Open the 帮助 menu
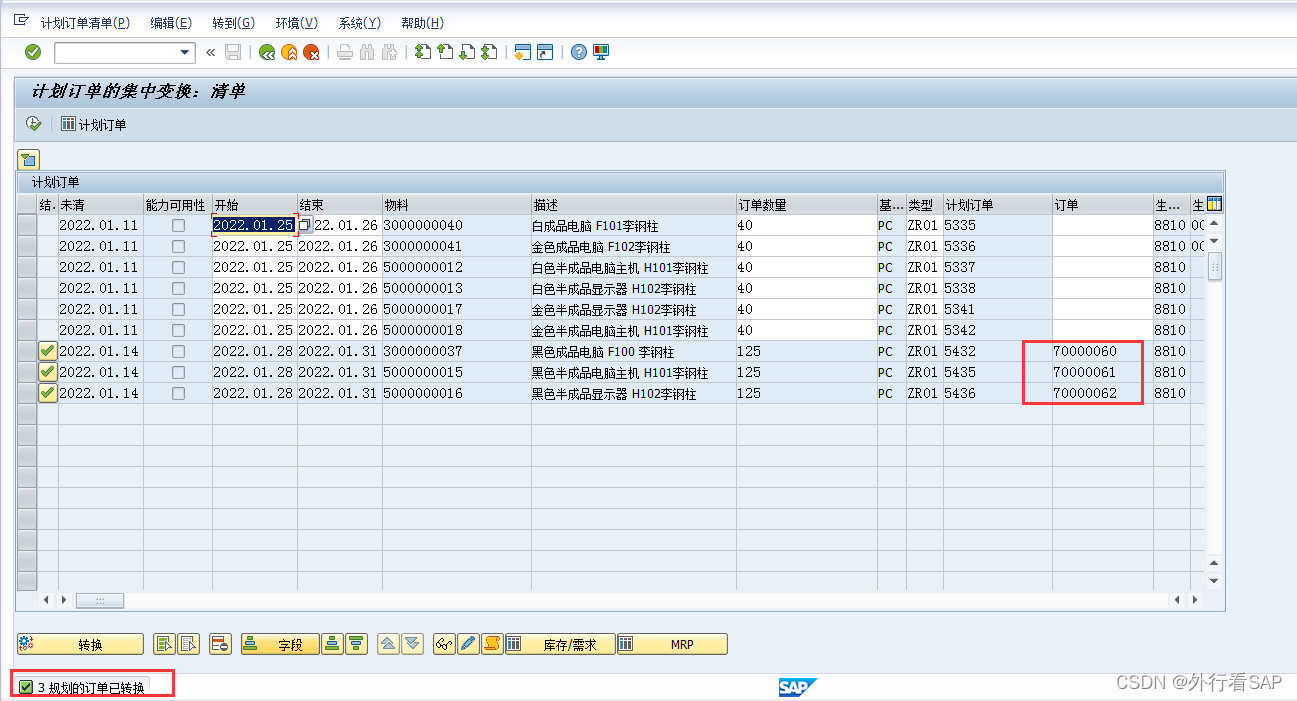The width and height of the screenshot is (1297, 701). [422, 23]
